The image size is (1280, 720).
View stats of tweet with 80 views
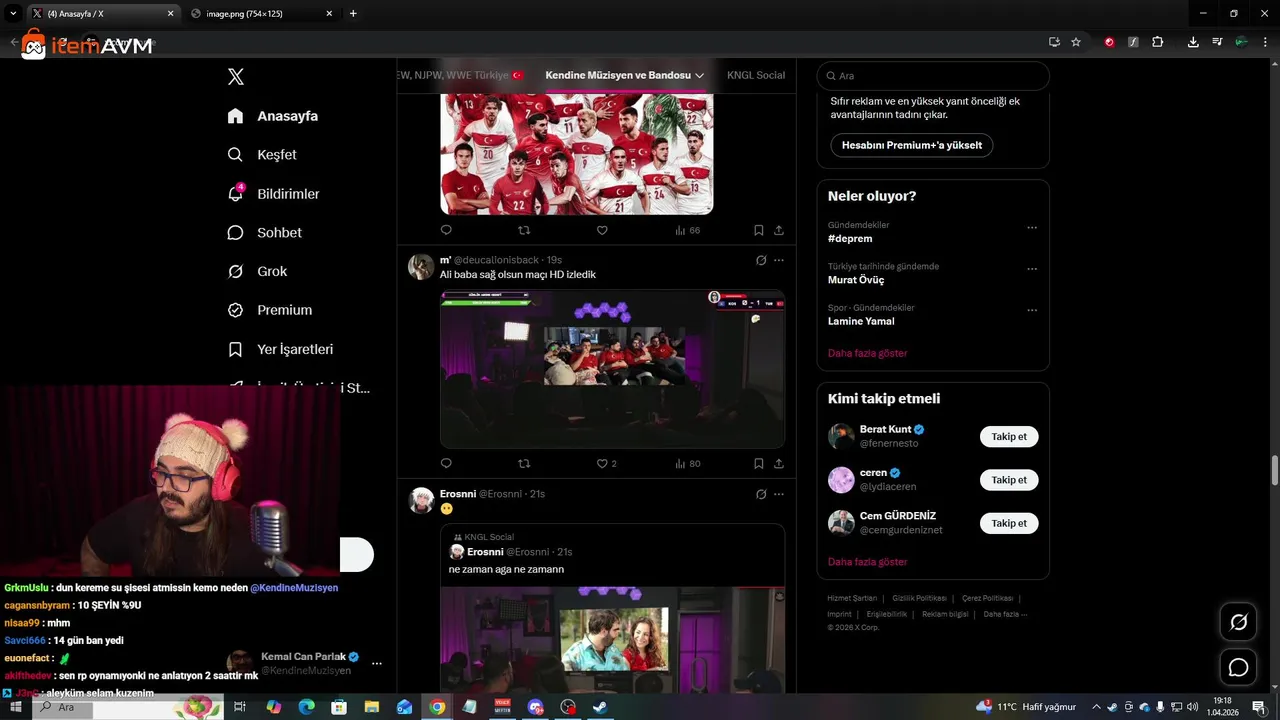[688, 463]
